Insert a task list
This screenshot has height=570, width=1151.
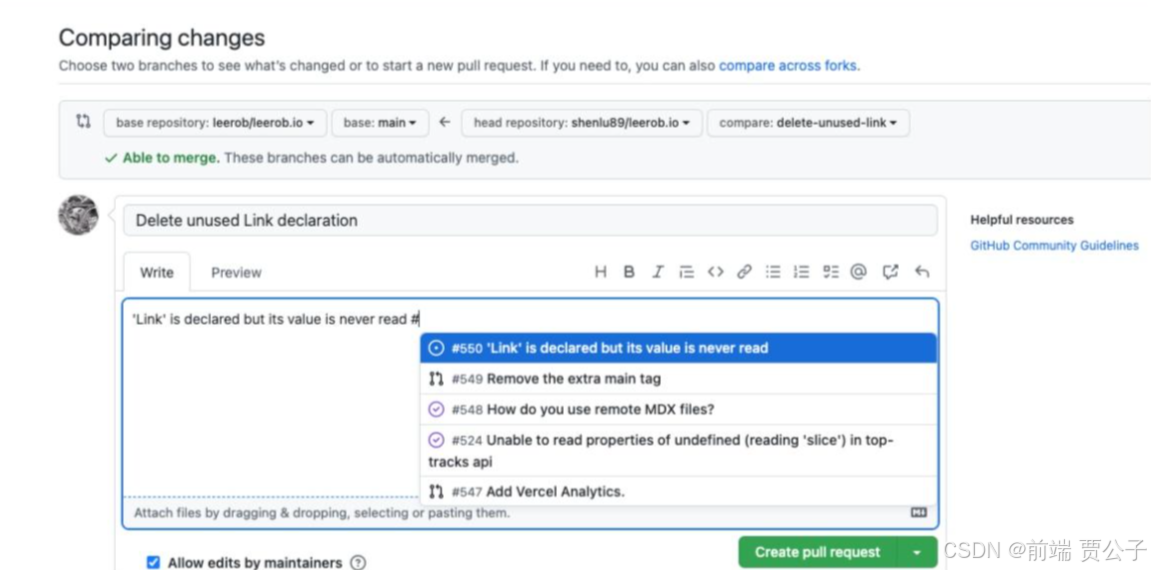point(830,272)
